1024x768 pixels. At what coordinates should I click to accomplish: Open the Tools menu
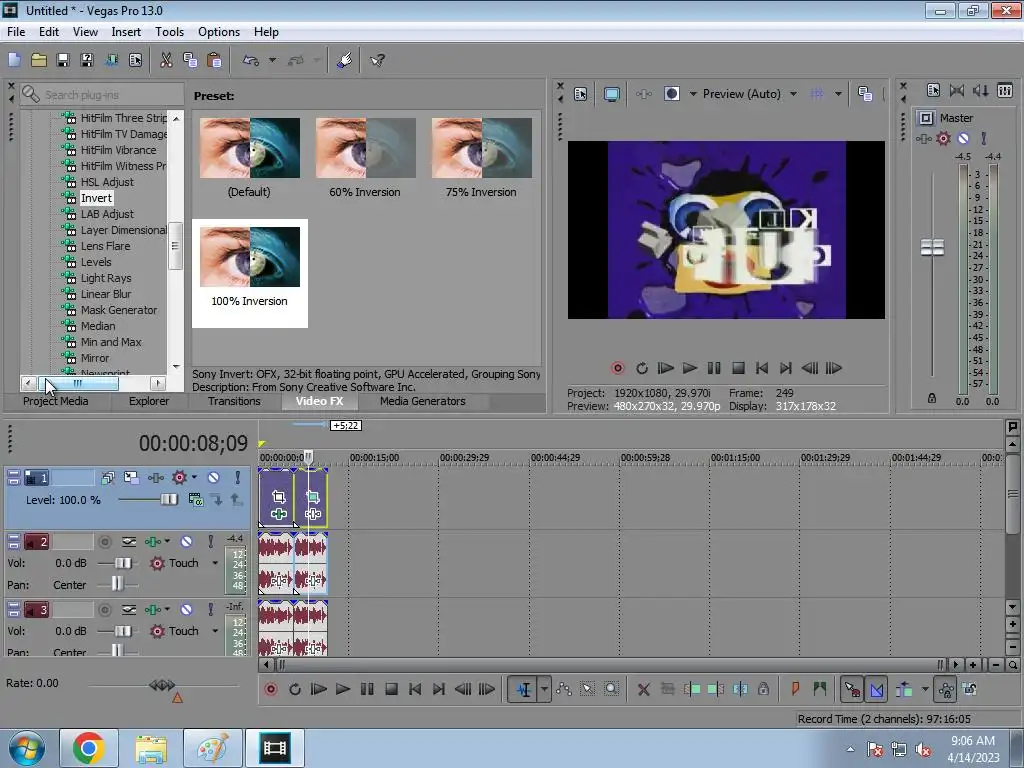pos(169,31)
